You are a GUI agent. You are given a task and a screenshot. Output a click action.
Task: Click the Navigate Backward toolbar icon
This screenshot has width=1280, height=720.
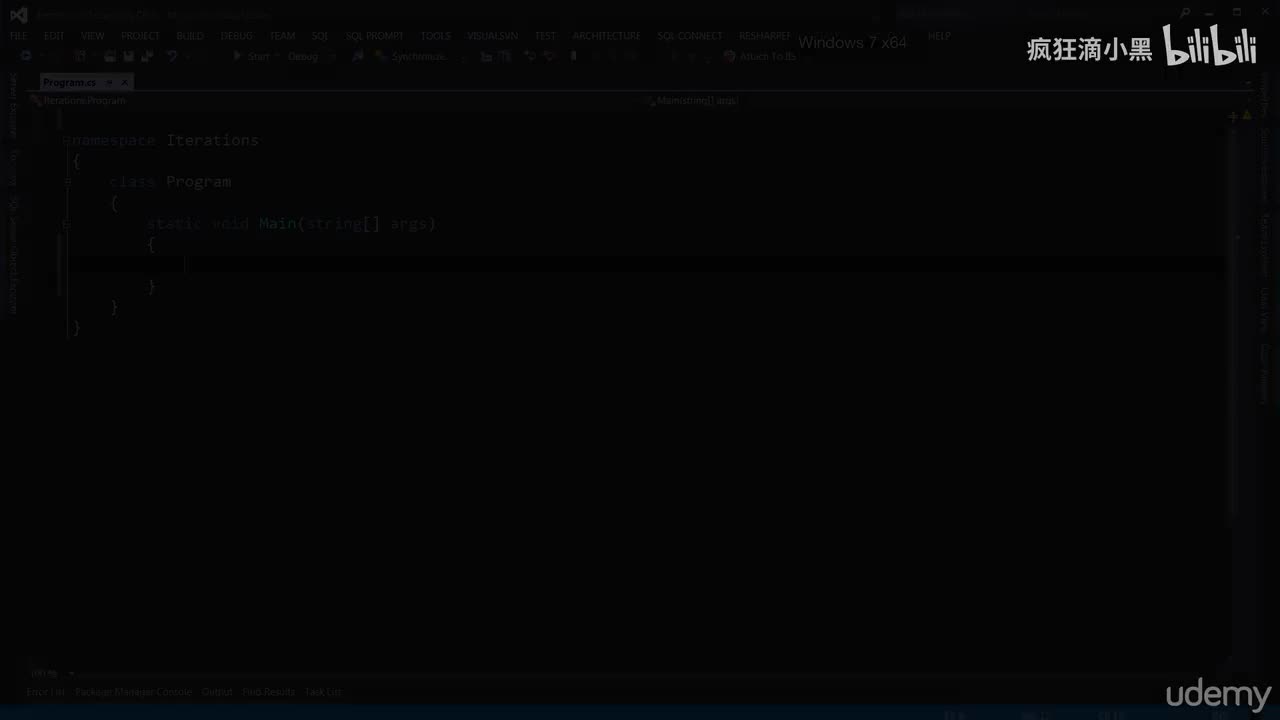(x=26, y=57)
